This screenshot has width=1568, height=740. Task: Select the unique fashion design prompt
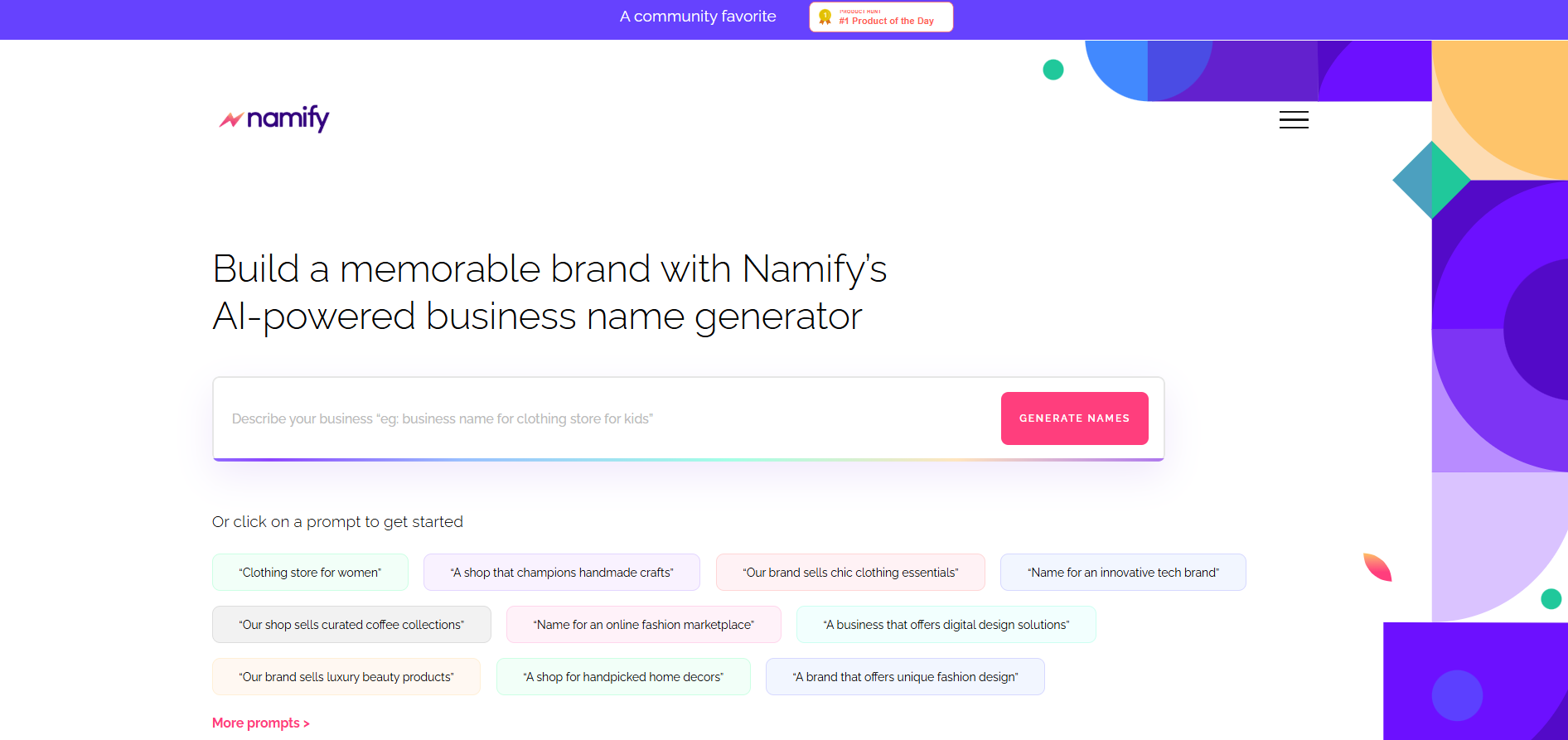pyautogui.click(x=905, y=677)
